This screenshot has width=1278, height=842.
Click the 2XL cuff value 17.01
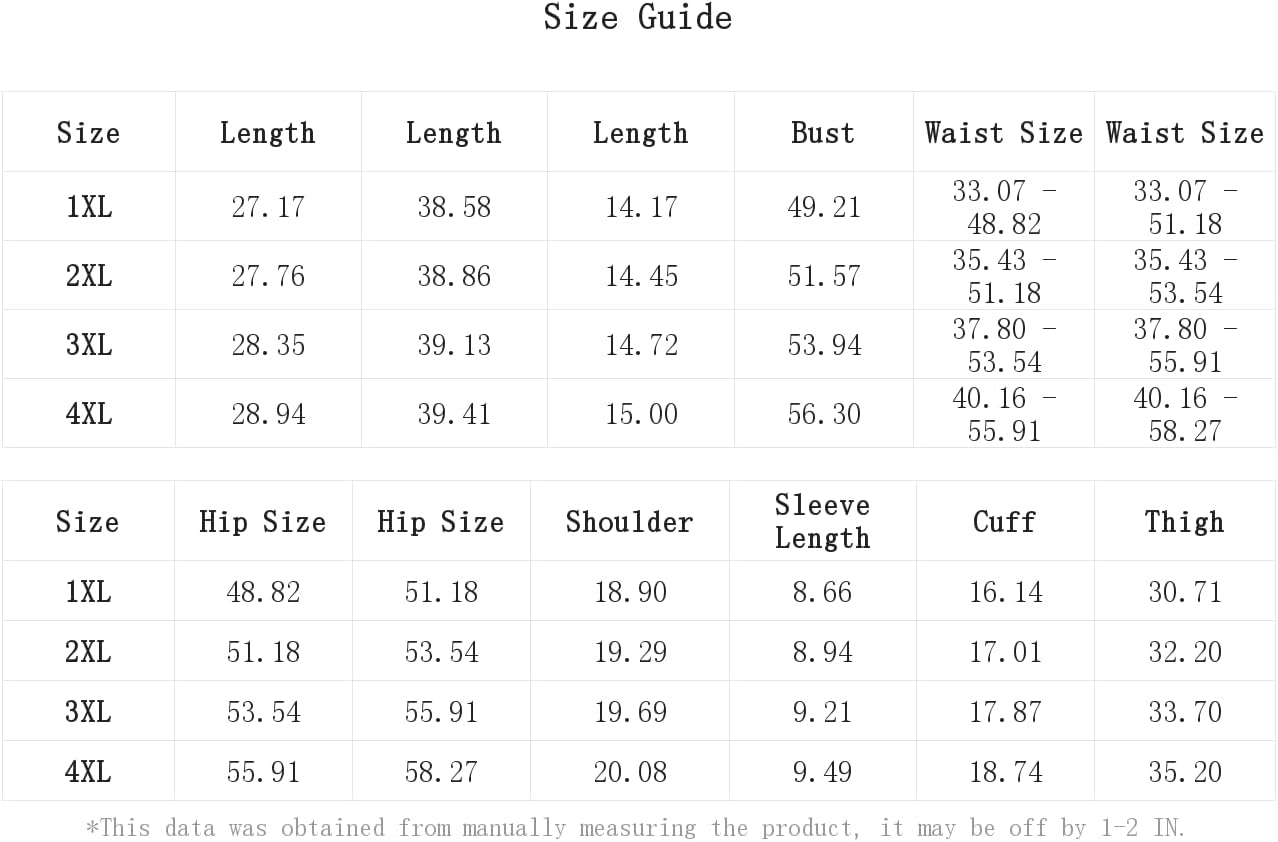[x=1005, y=652]
